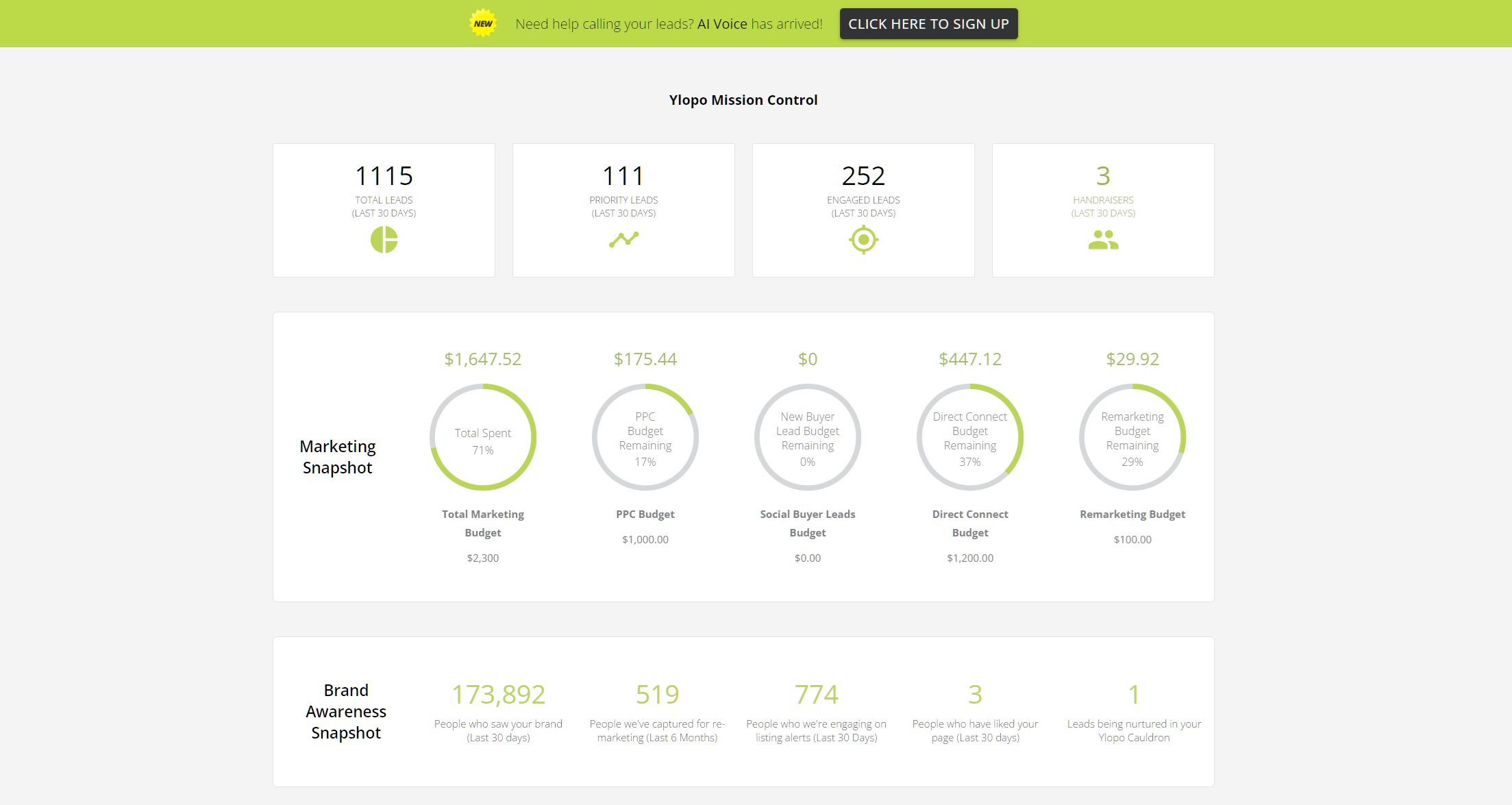This screenshot has width=1512, height=805.
Task: Click the PPC Budget Remaining donut chart
Action: (x=645, y=436)
